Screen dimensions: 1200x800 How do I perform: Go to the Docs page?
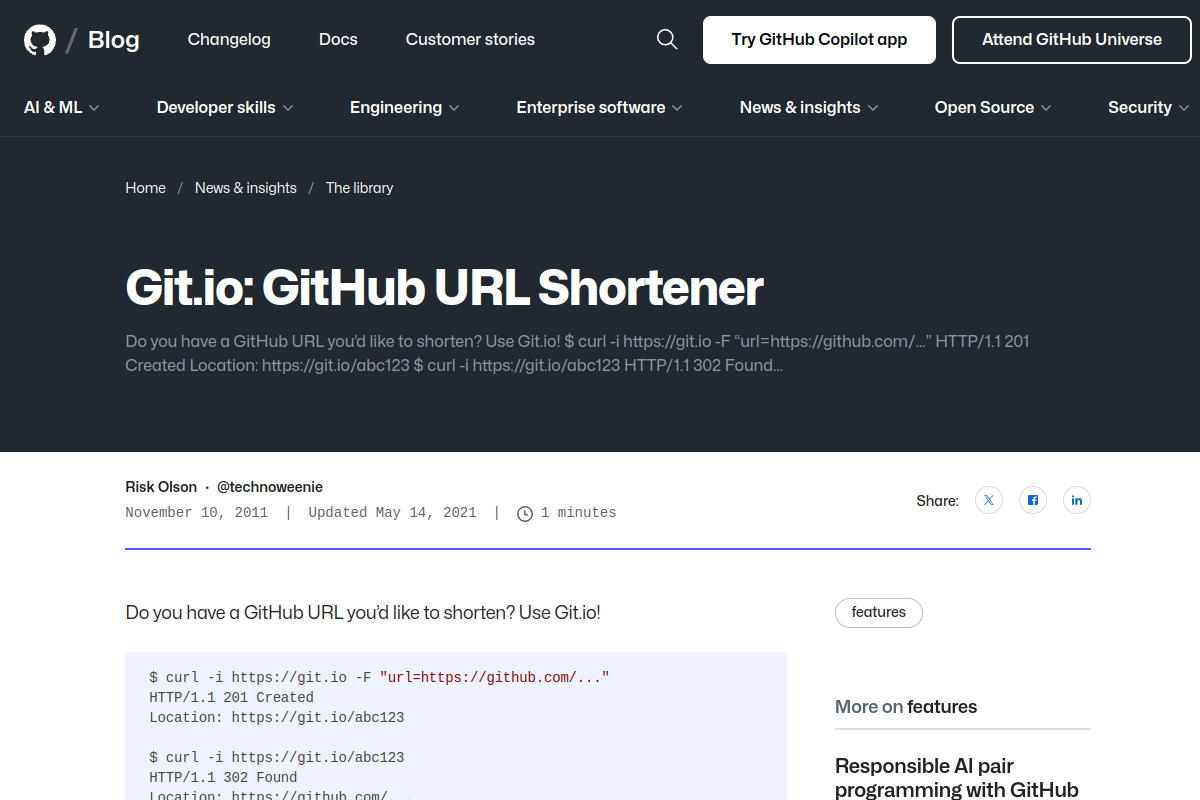point(338,40)
